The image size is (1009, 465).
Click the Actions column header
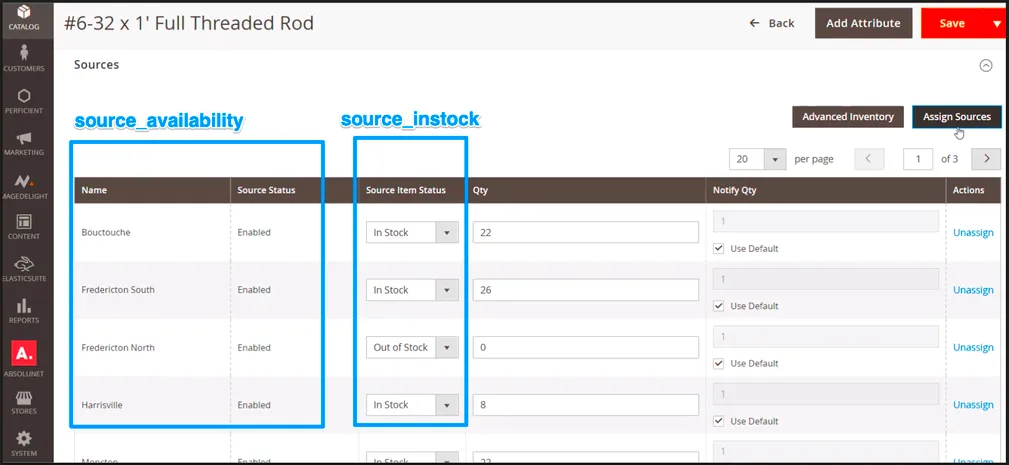(x=974, y=190)
